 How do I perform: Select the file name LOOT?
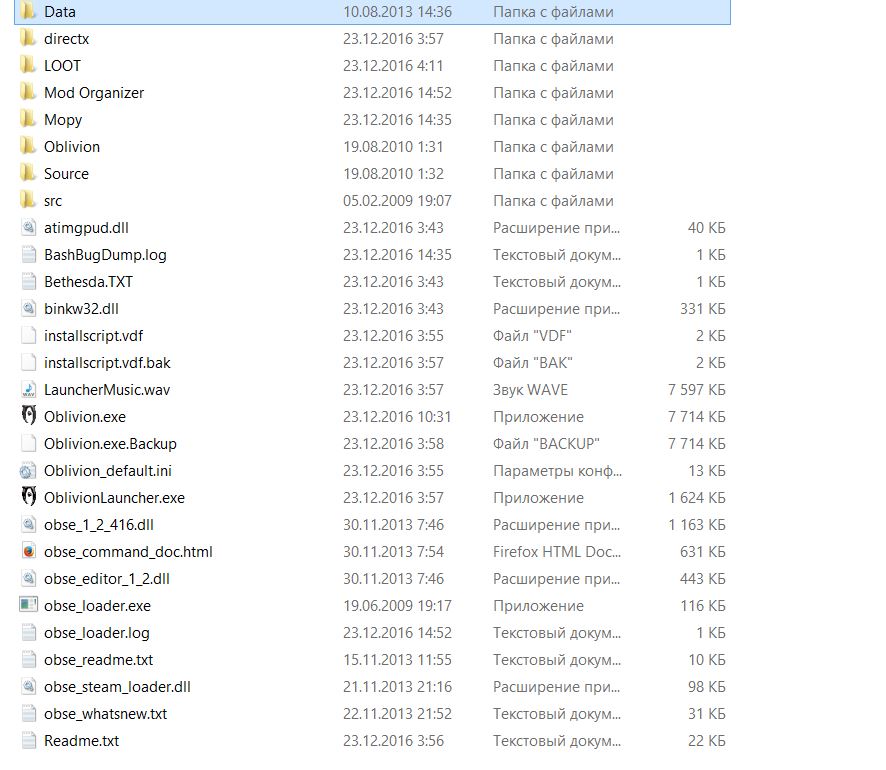tap(63, 66)
